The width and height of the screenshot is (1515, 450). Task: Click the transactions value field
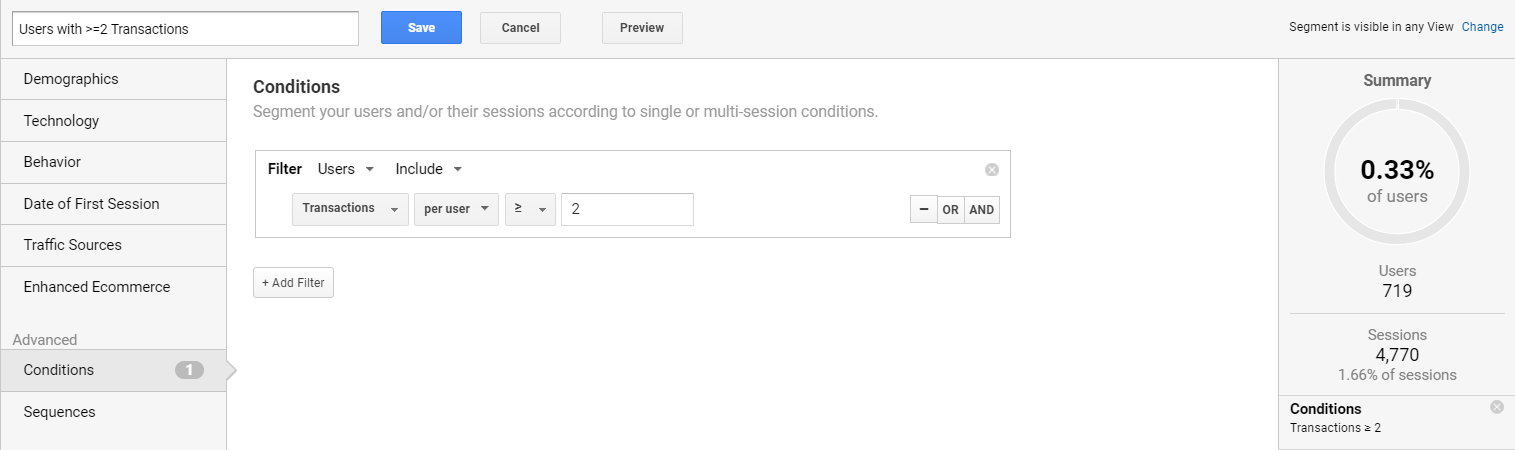click(x=627, y=210)
